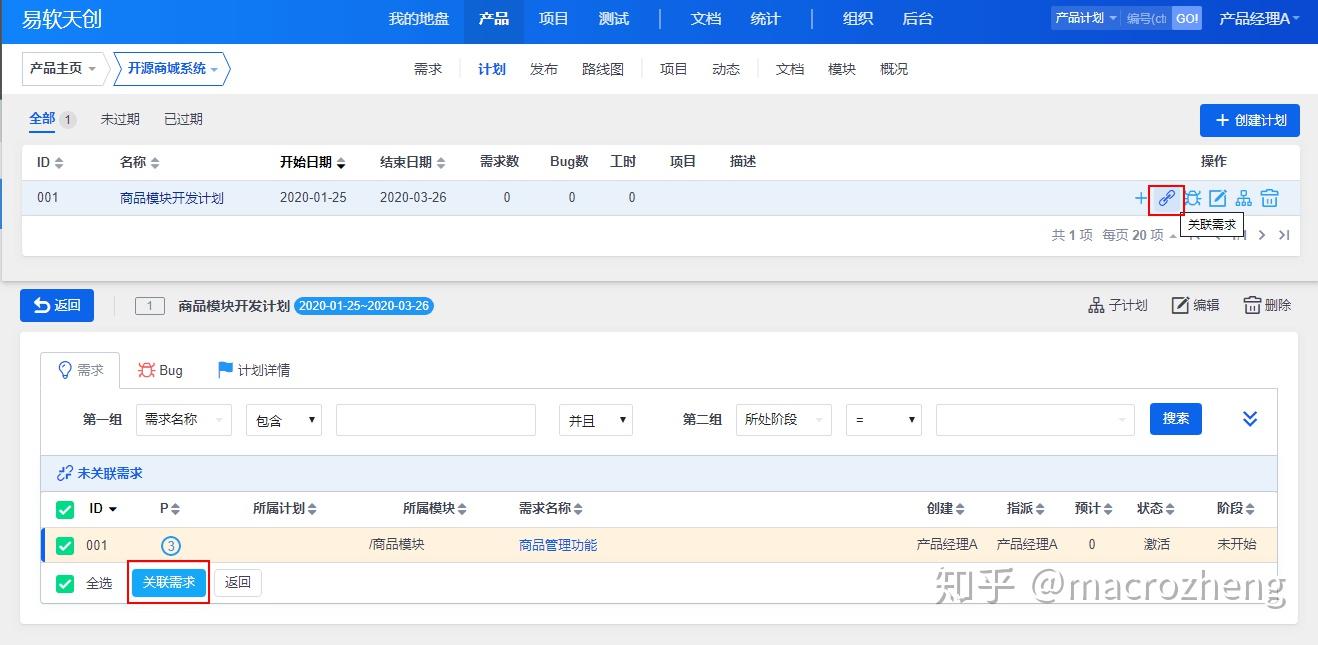
Task: Switch to the 需求 tab with bulb icon
Action: (x=80, y=370)
